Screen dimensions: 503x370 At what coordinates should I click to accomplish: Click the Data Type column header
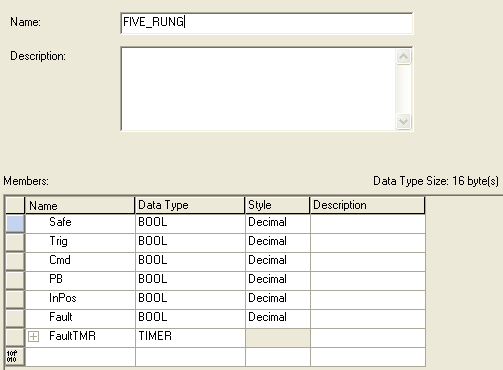click(190, 205)
